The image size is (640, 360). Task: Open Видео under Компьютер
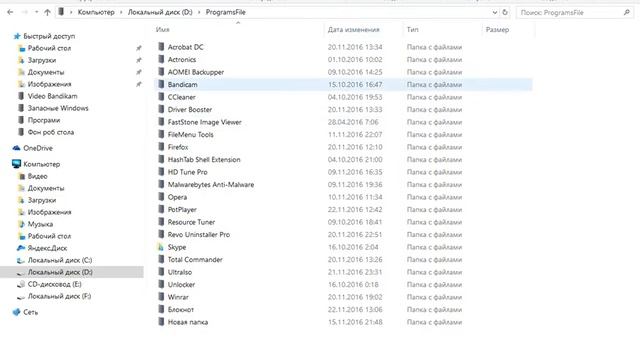(38, 176)
